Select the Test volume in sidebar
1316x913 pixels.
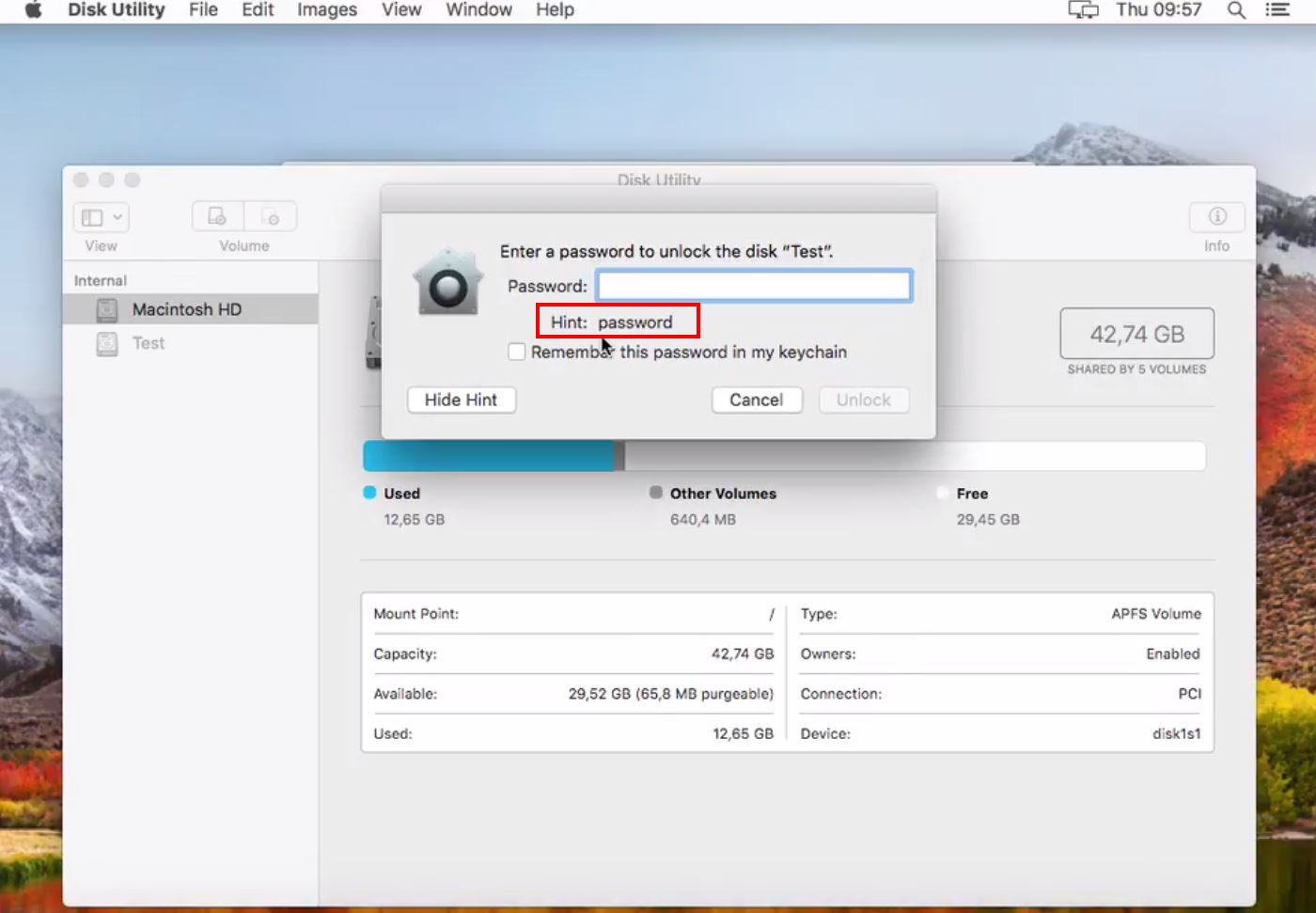coord(190,343)
